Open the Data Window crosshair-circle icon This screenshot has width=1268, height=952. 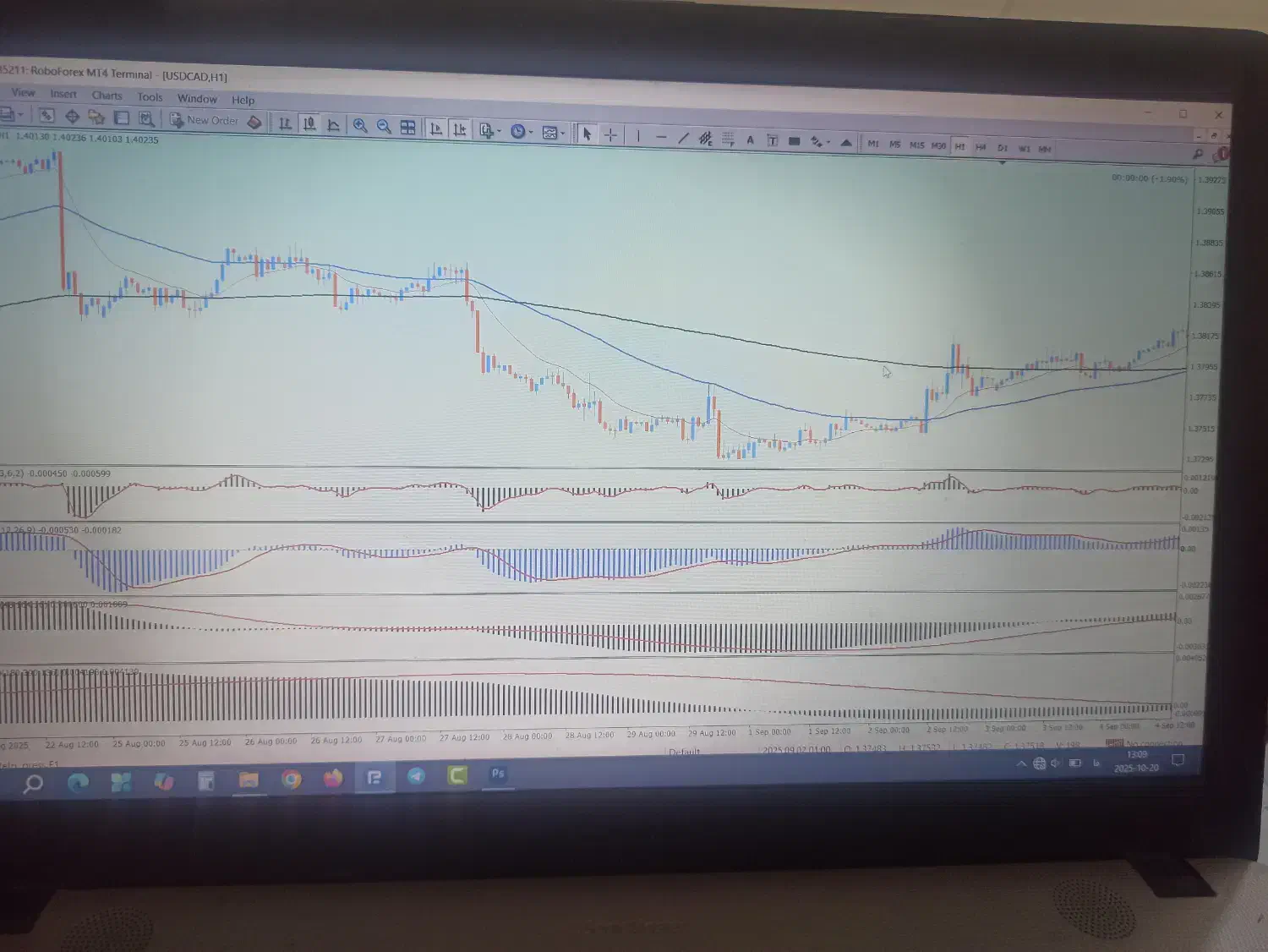click(72, 117)
